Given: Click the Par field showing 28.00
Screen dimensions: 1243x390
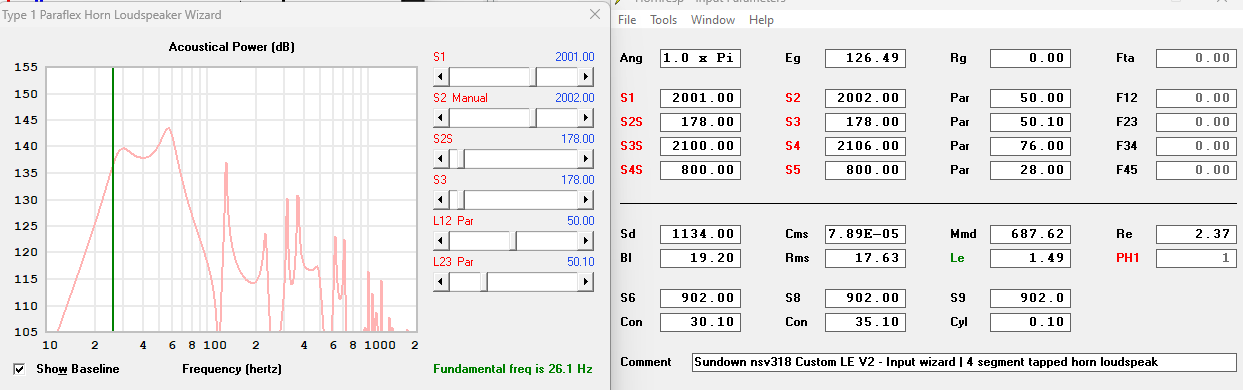Looking at the screenshot, I should 1030,170.
